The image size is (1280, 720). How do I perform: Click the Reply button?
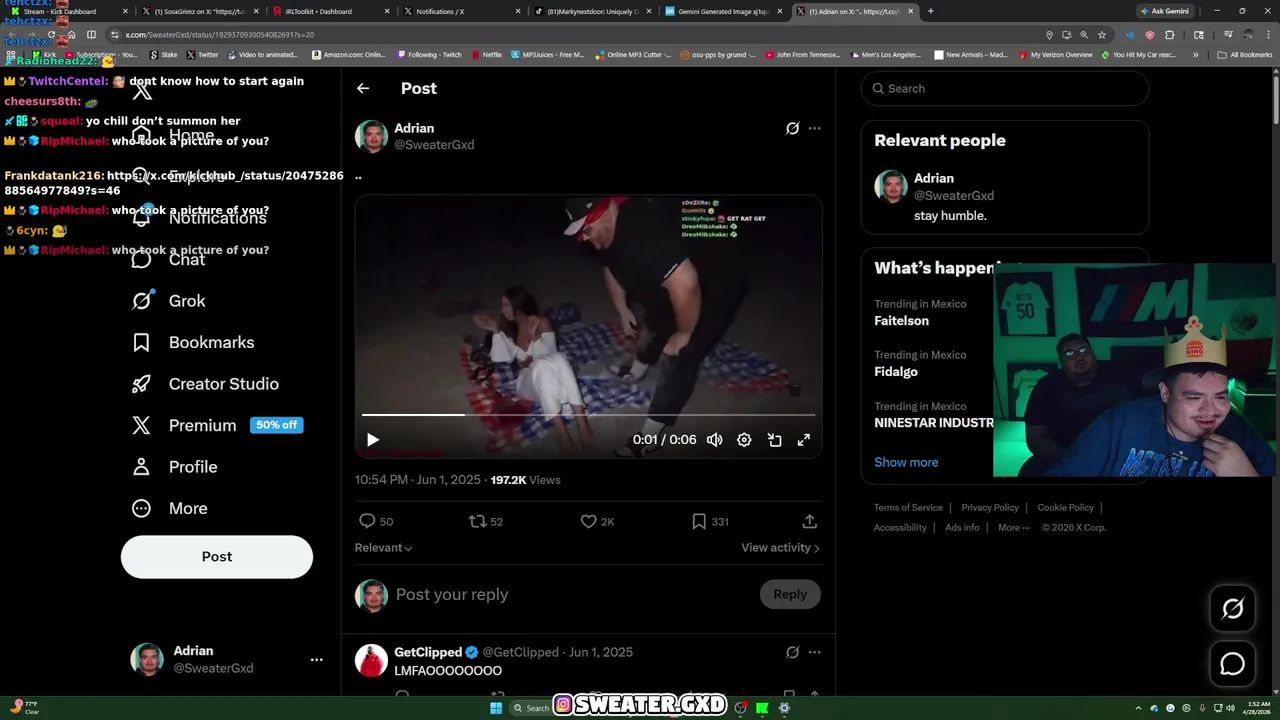point(789,594)
